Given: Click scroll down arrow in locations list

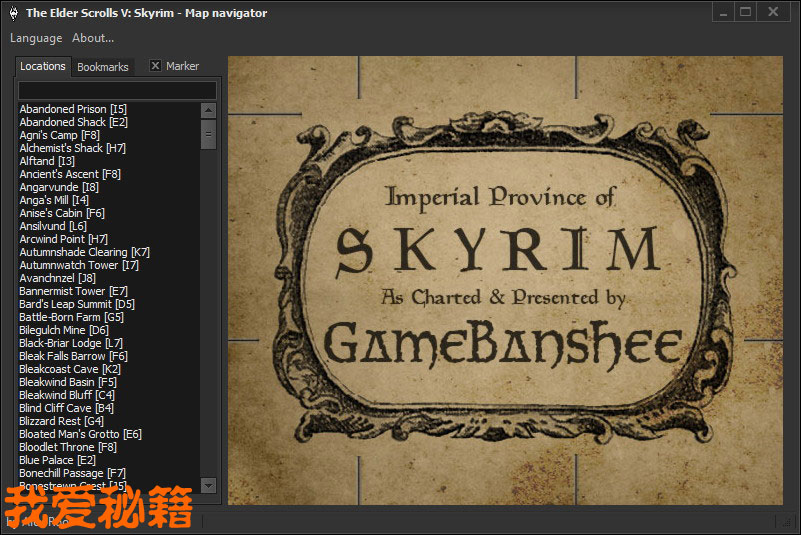Looking at the screenshot, I should click(x=209, y=485).
